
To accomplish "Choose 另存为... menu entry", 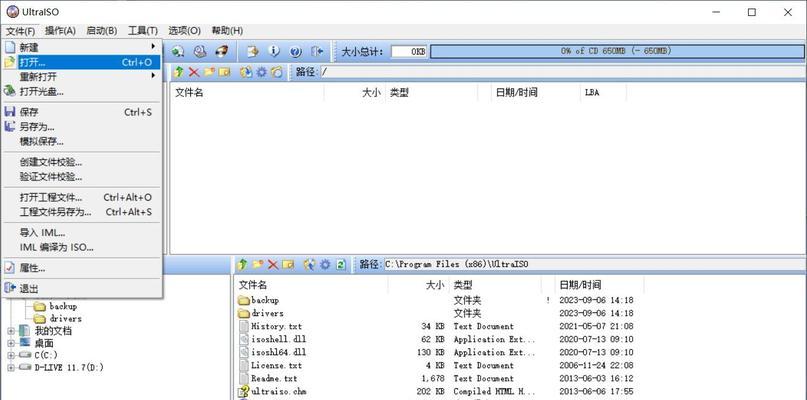I will point(82,127).
